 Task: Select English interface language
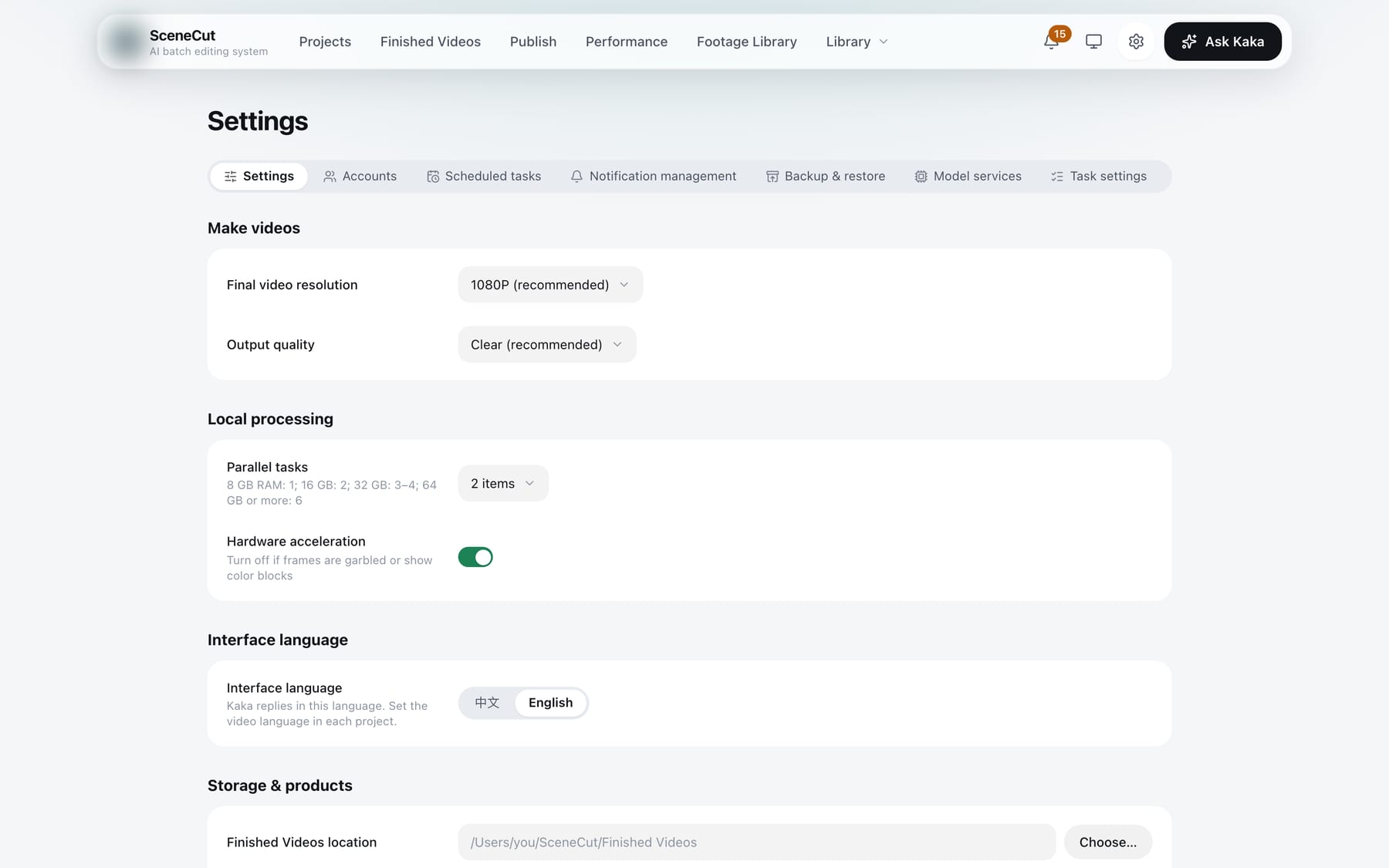pyautogui.click(x=550, y=703)
